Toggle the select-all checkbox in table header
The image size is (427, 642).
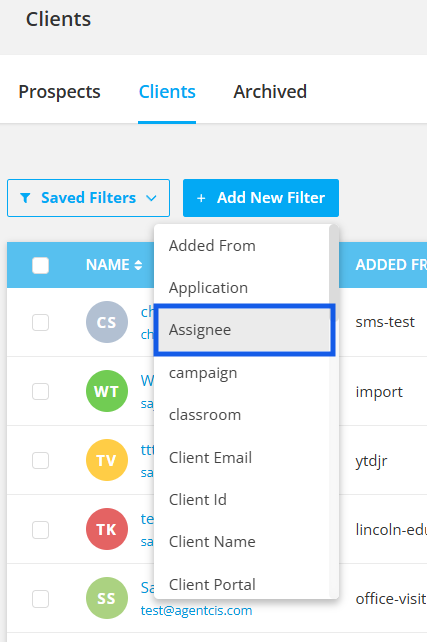tap(41, 265)
